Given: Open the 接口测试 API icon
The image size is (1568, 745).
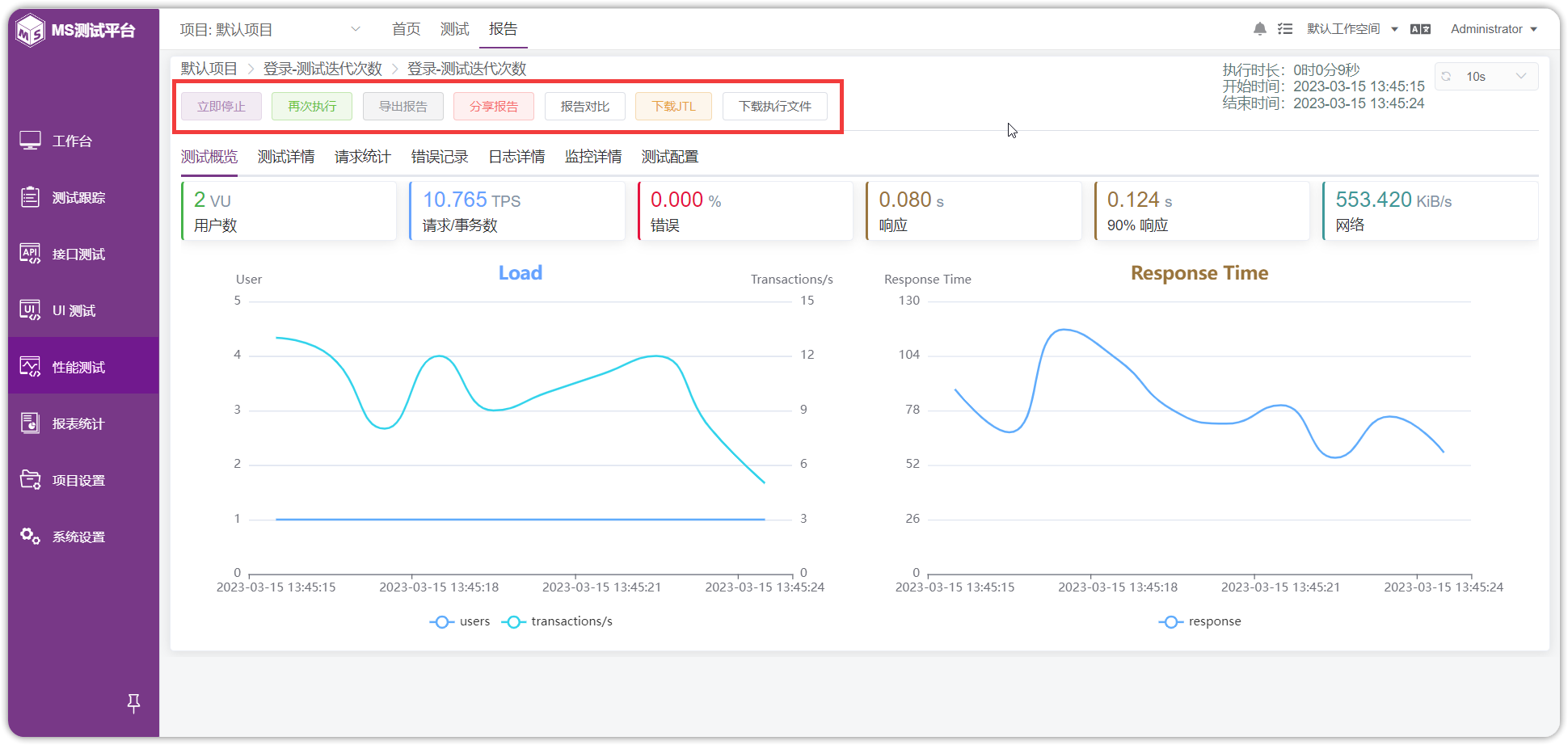Looking at the screenshot, I should point(30,254).
